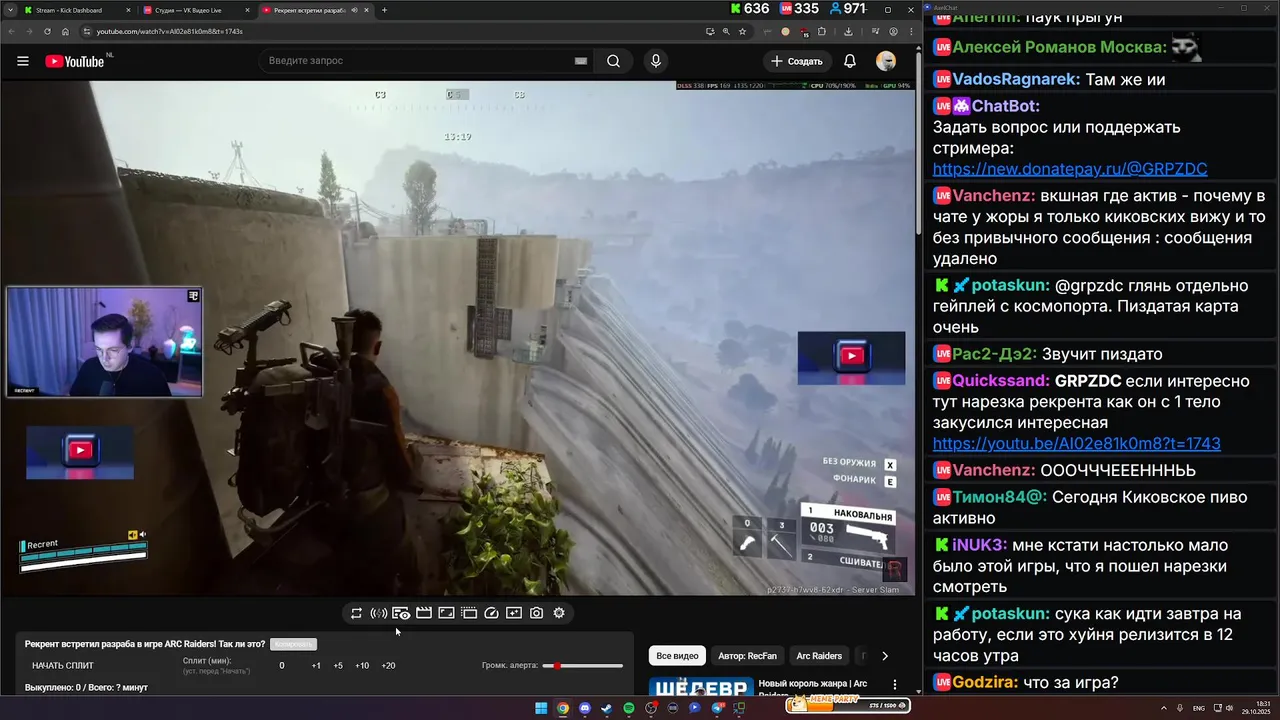
Task: Click the YouTube card overlay right of the dam
Action: (851, 356)
